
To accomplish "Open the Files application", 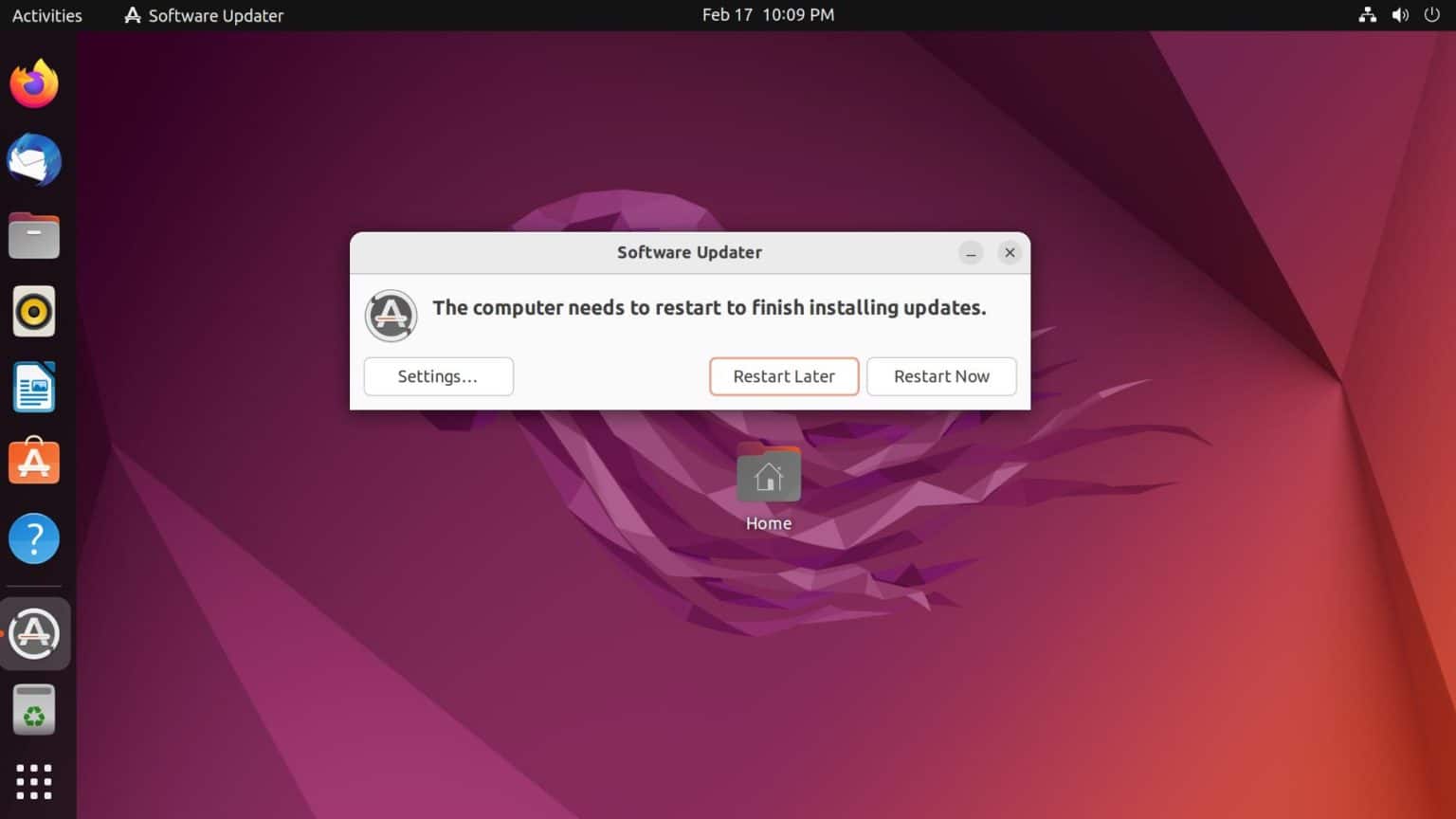I will [x=34, y=235].
